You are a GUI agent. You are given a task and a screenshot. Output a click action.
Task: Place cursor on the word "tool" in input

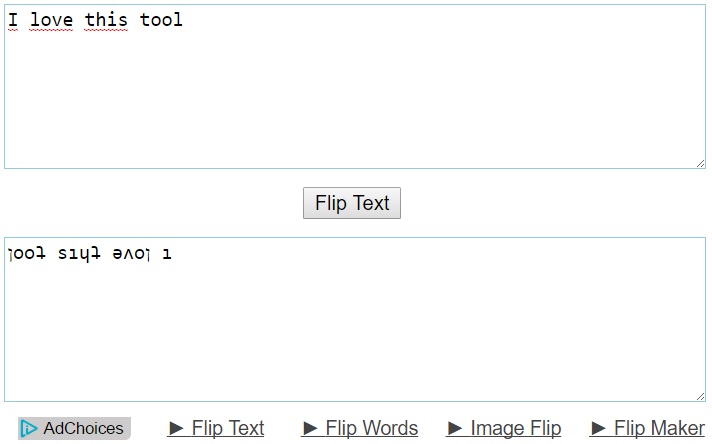pyautogui.click(x=161, y=20)
